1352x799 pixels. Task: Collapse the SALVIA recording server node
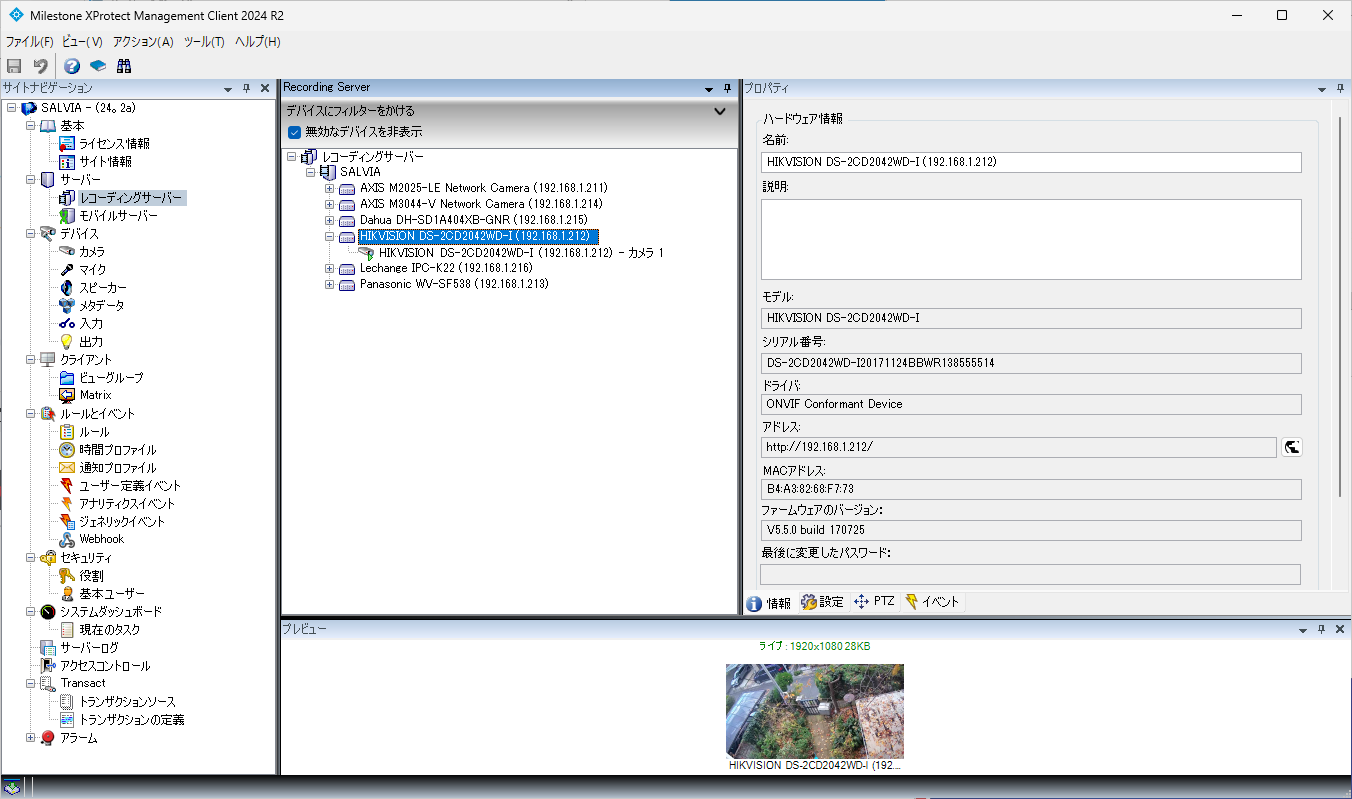pos(310,172)
